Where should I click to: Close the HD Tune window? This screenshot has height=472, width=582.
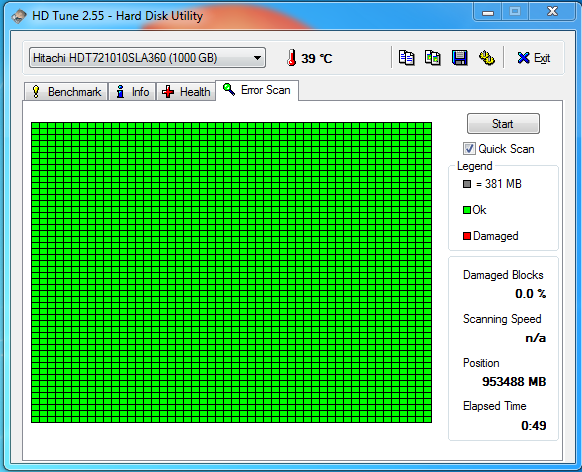552,12
